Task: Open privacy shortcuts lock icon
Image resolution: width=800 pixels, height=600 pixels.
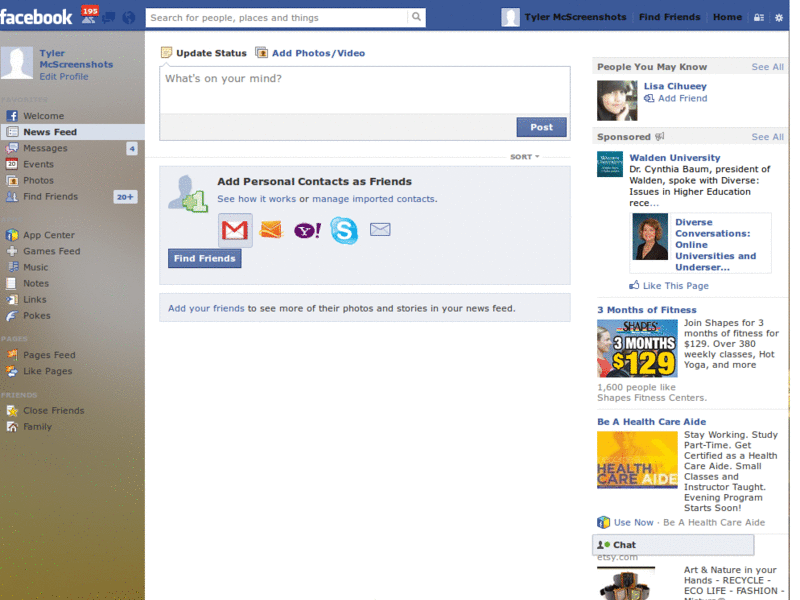Action: [759, 17]
